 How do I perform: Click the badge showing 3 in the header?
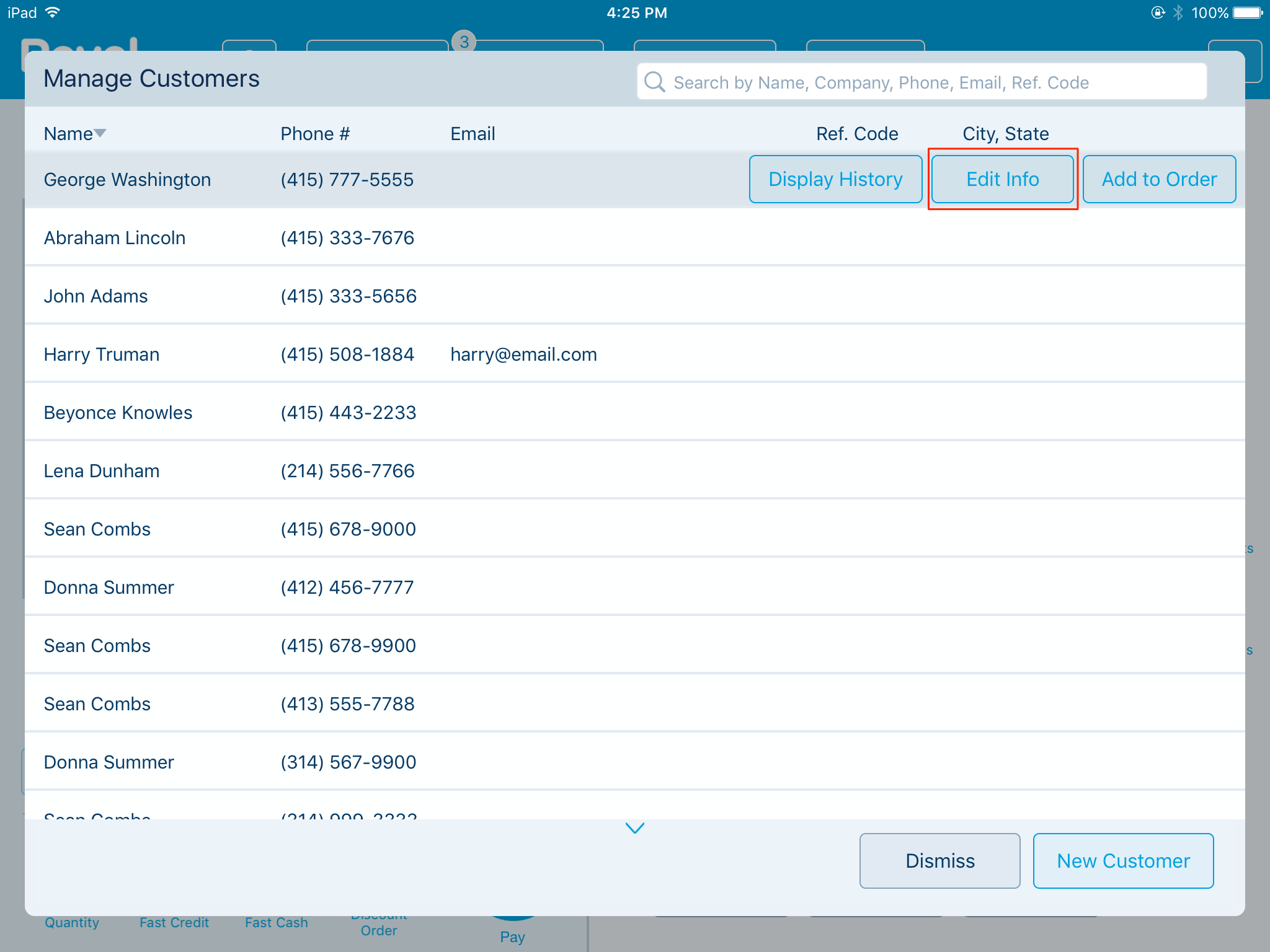click(464, 42)
